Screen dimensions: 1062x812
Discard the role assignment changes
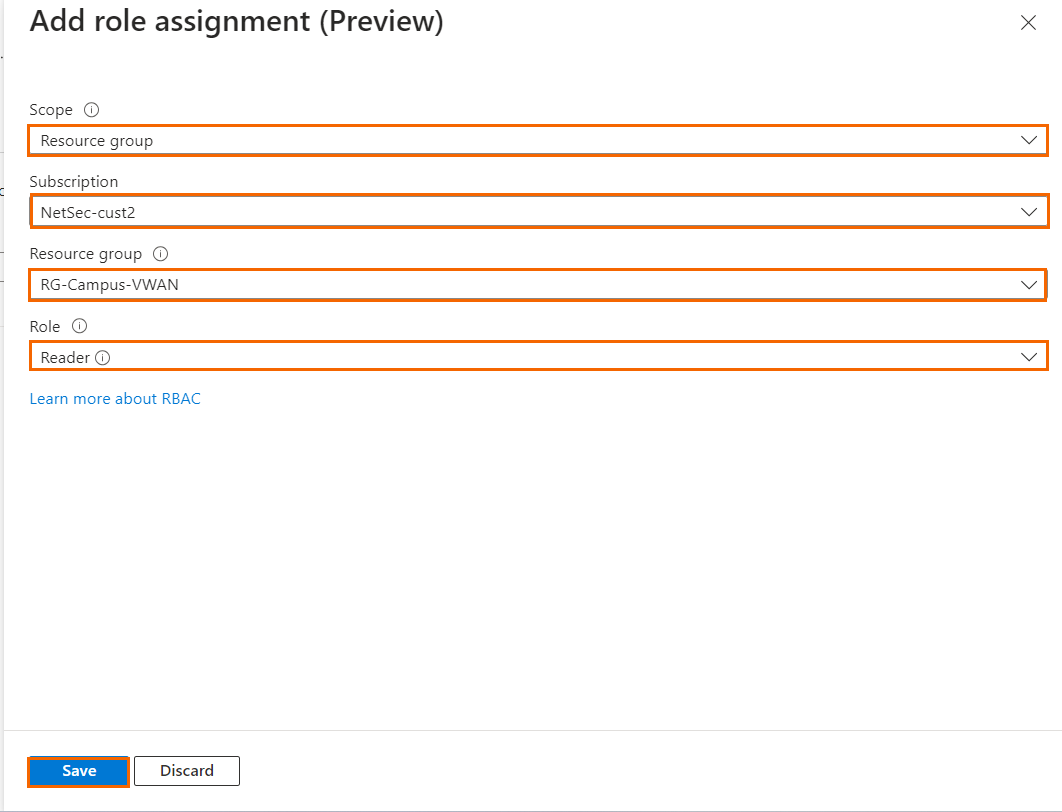(187, 771)
